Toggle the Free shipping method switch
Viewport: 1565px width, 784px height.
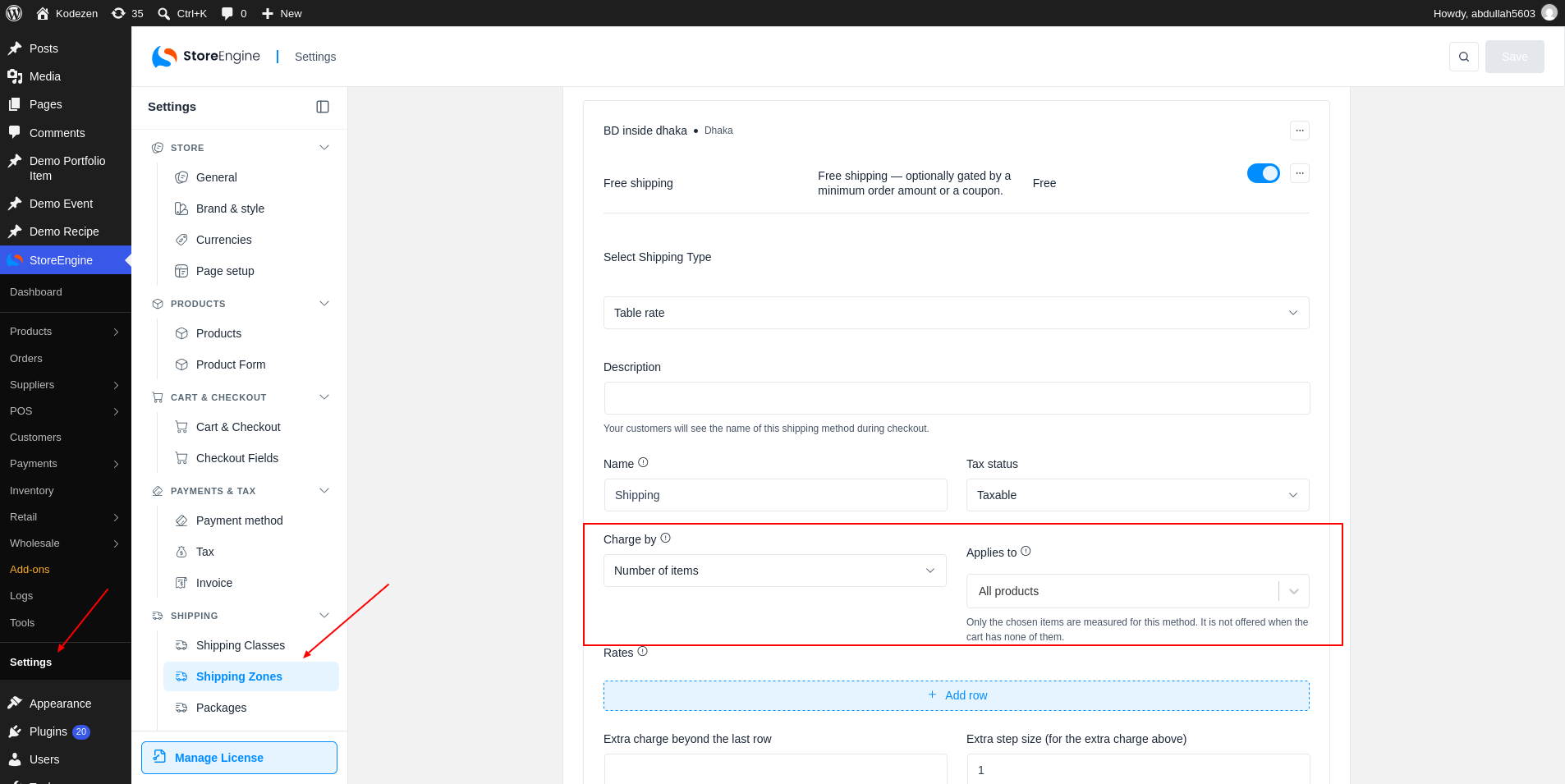click(x=1264, y=173)
